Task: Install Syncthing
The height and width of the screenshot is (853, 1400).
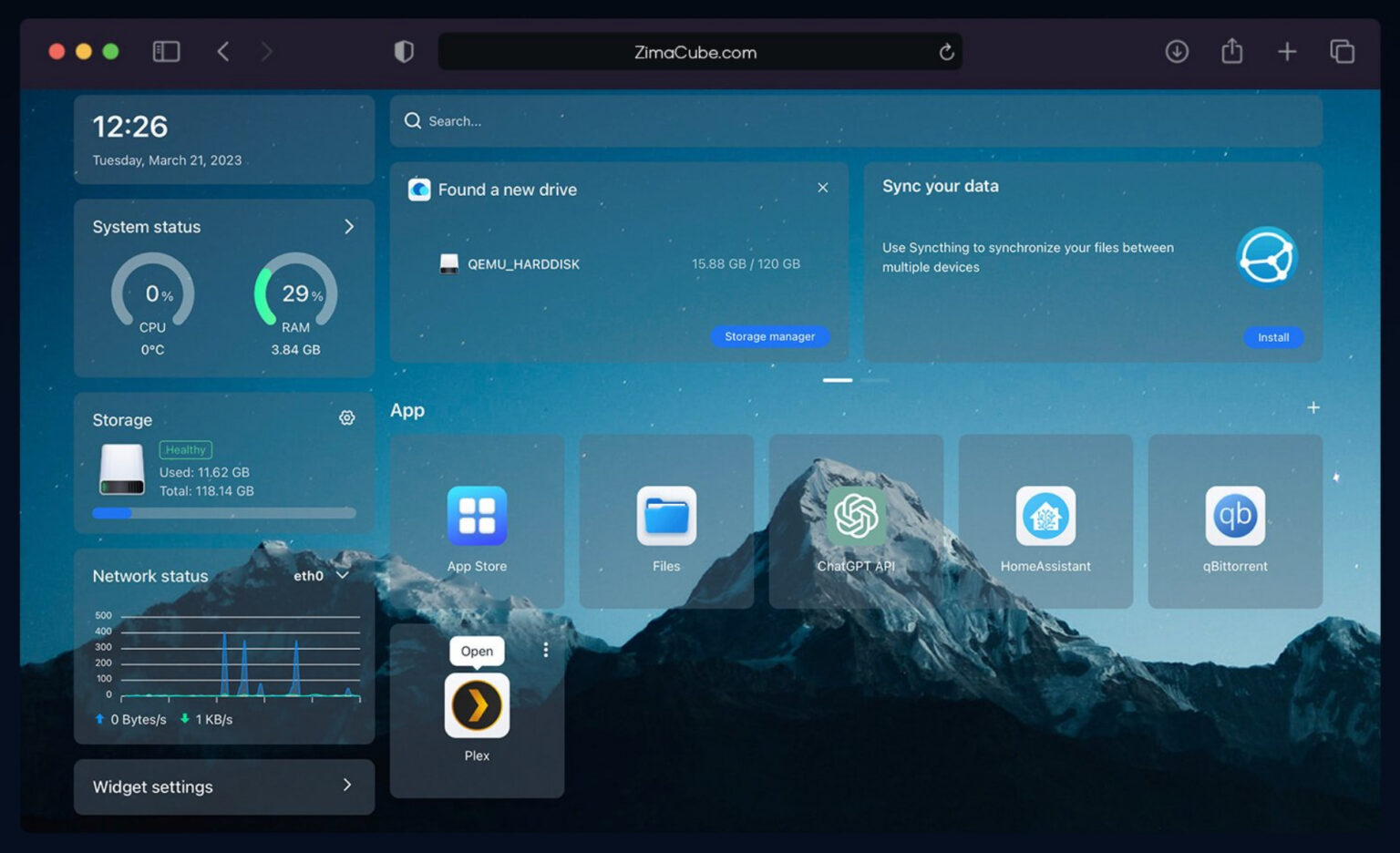Action: point(1272,337)
